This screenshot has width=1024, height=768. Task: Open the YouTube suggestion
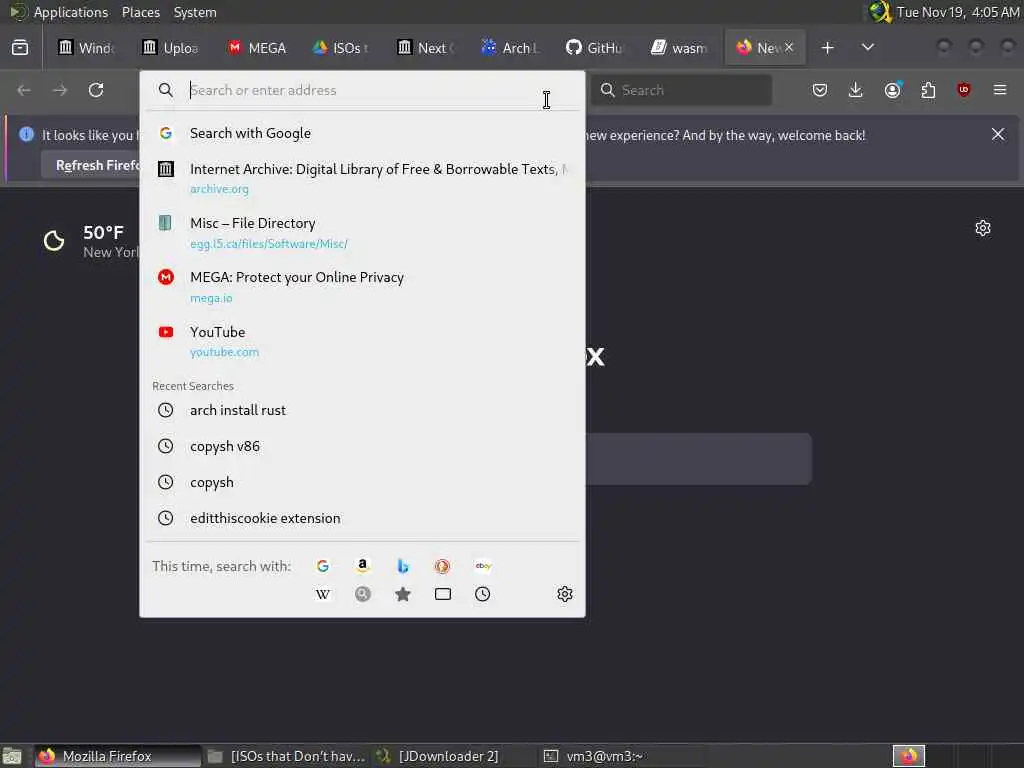click(362, 341)
